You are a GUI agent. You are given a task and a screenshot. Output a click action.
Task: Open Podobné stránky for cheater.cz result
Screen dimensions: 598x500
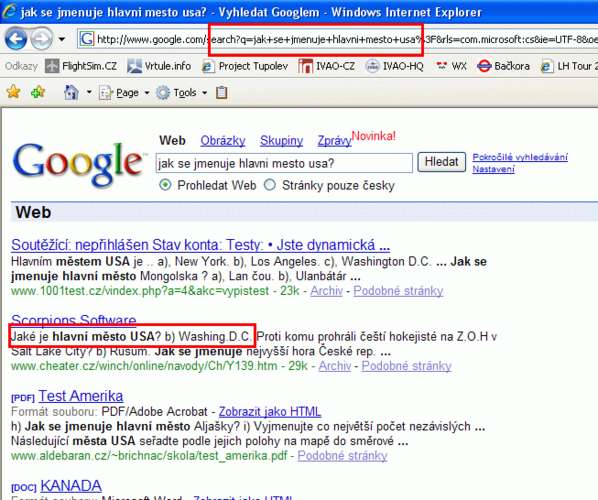point(407,366)
